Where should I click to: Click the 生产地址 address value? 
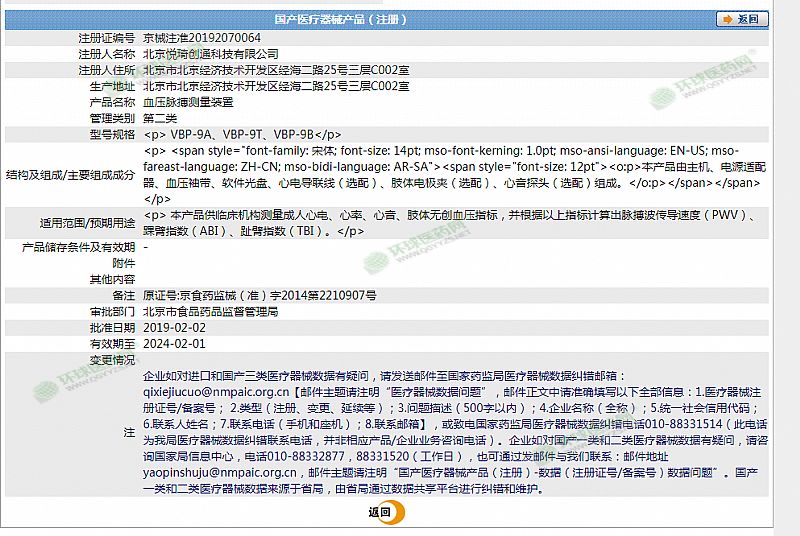[275, 86]
